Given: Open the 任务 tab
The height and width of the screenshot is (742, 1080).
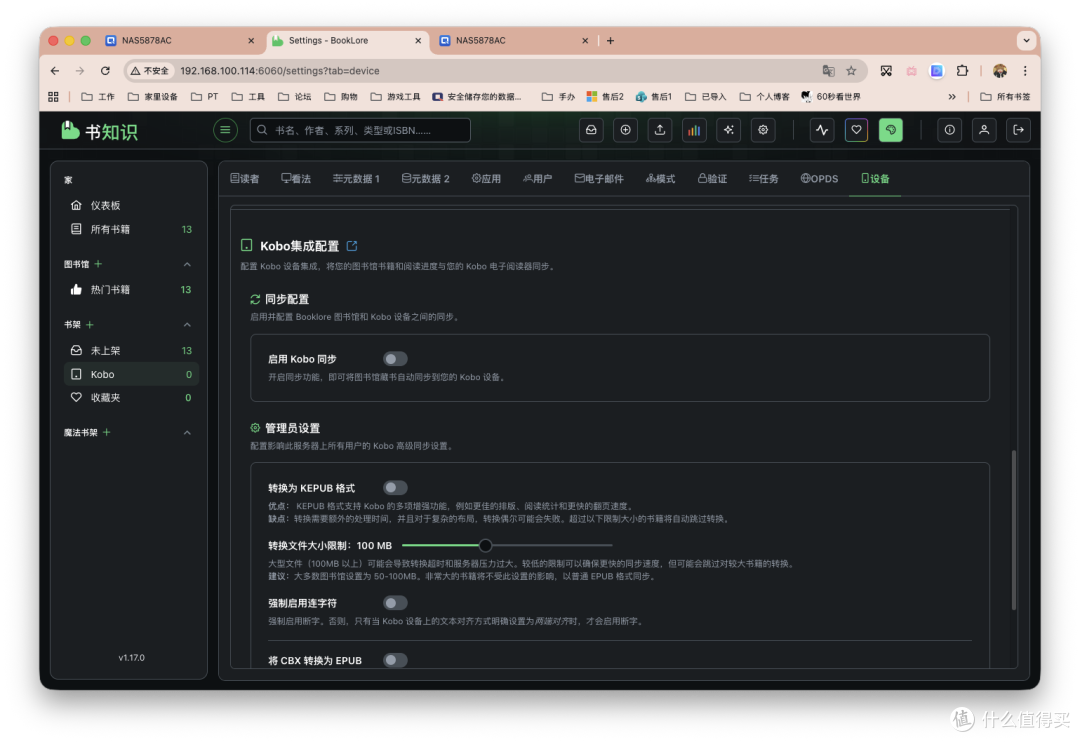Looking at the screenshot, I should click(764, 178).
